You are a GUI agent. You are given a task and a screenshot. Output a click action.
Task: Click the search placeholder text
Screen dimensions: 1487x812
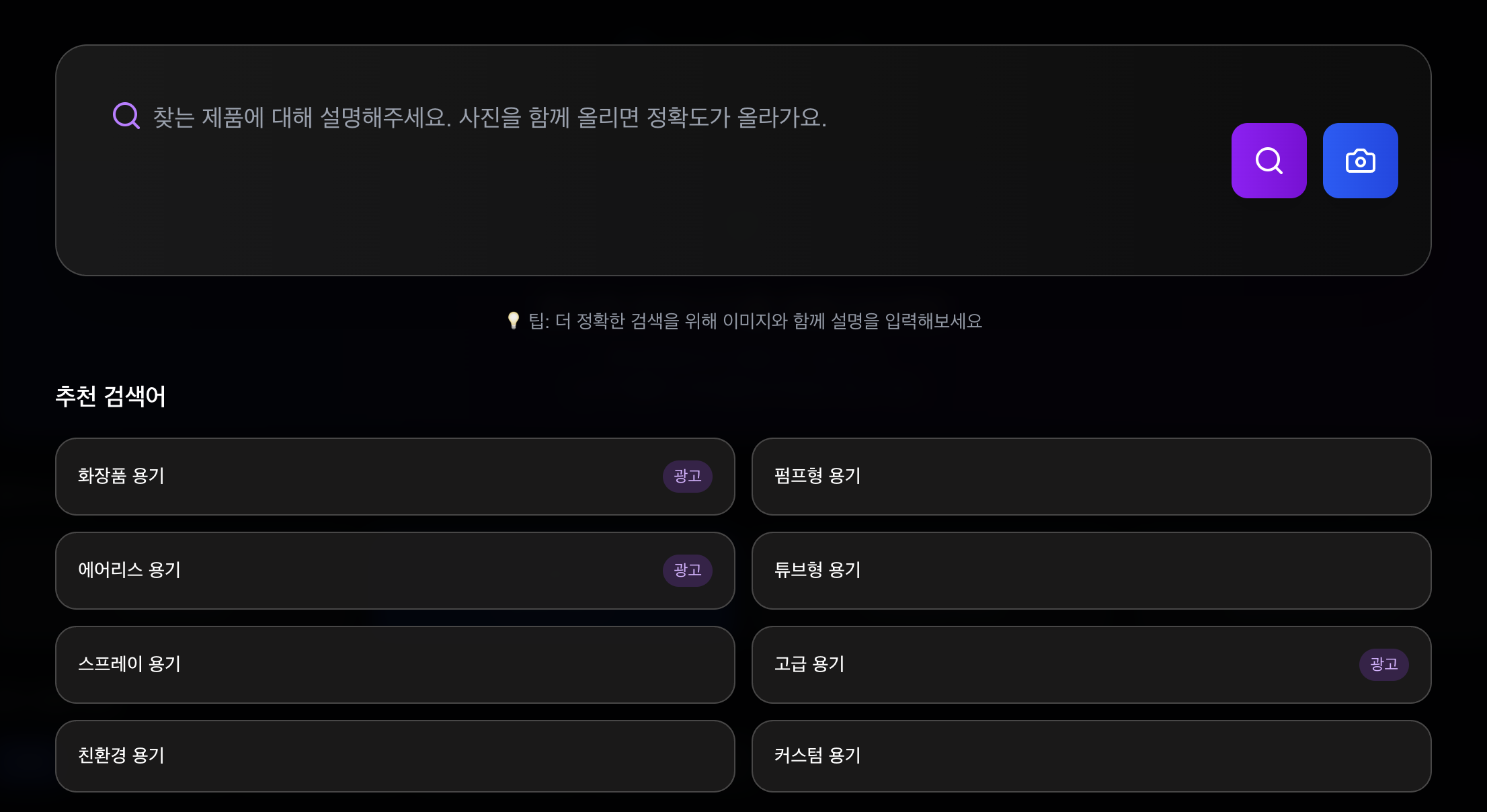pyautogui.click(x=489, y=118)
